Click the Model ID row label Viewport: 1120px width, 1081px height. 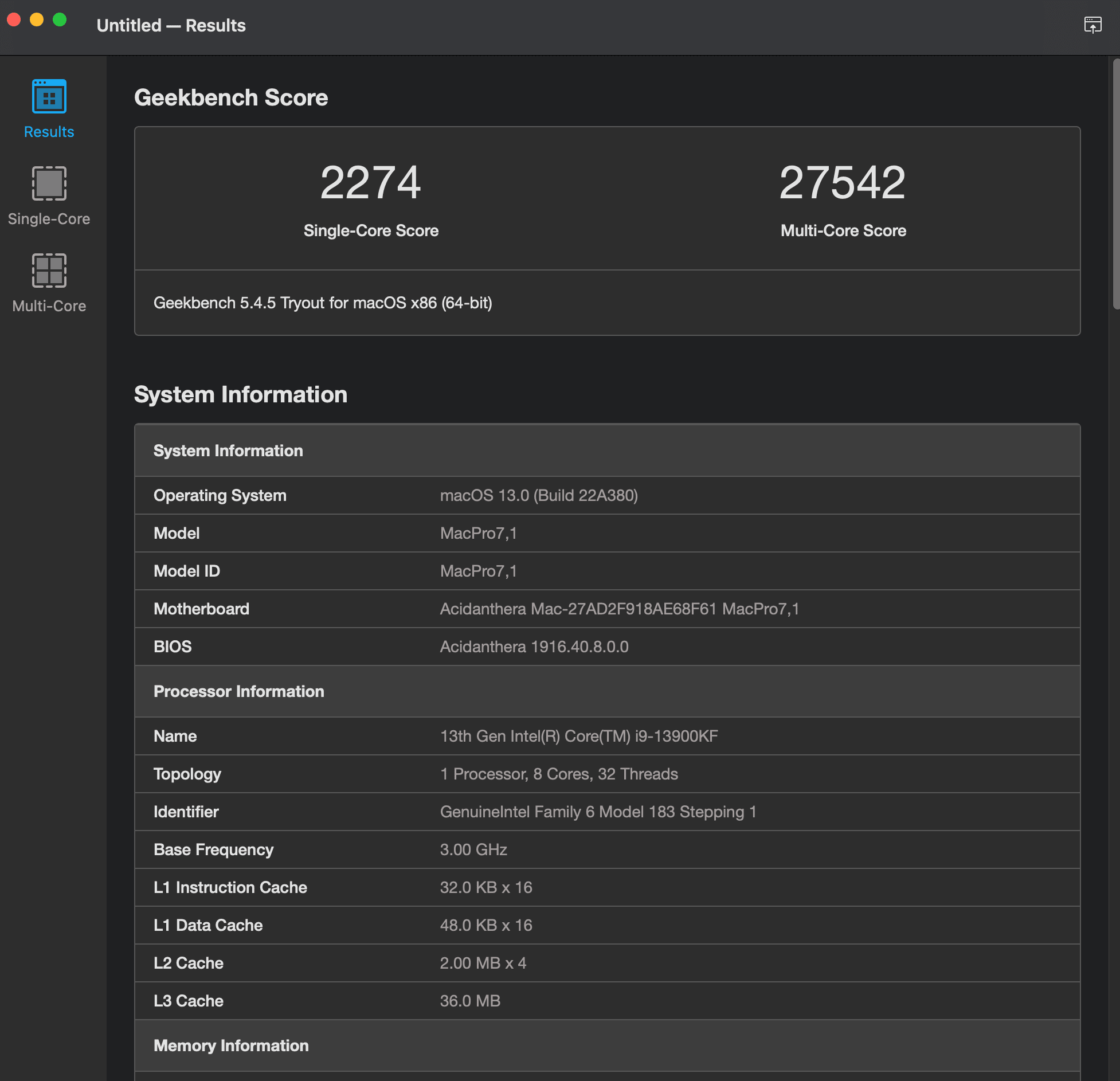coord(187,571)
